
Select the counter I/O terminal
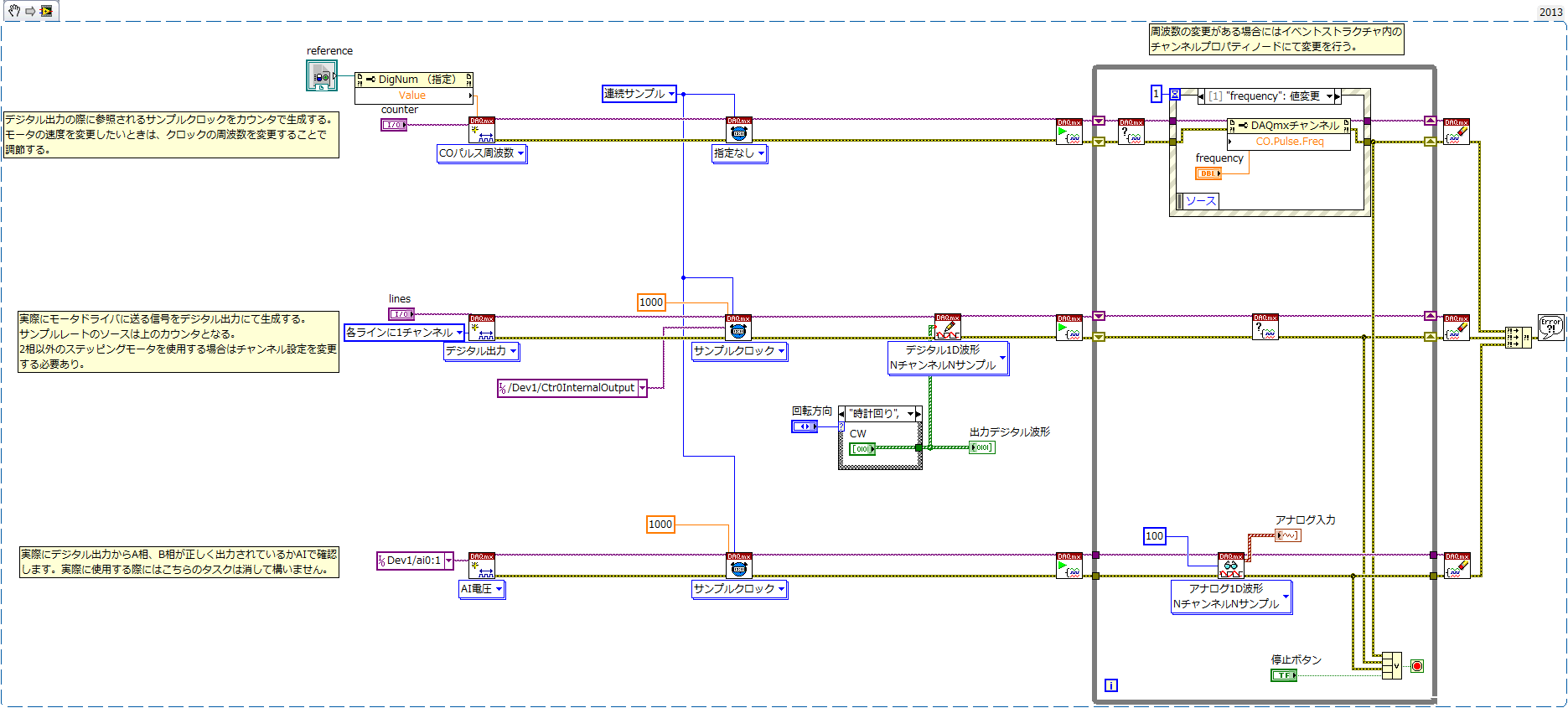click(x=394, y=125)
